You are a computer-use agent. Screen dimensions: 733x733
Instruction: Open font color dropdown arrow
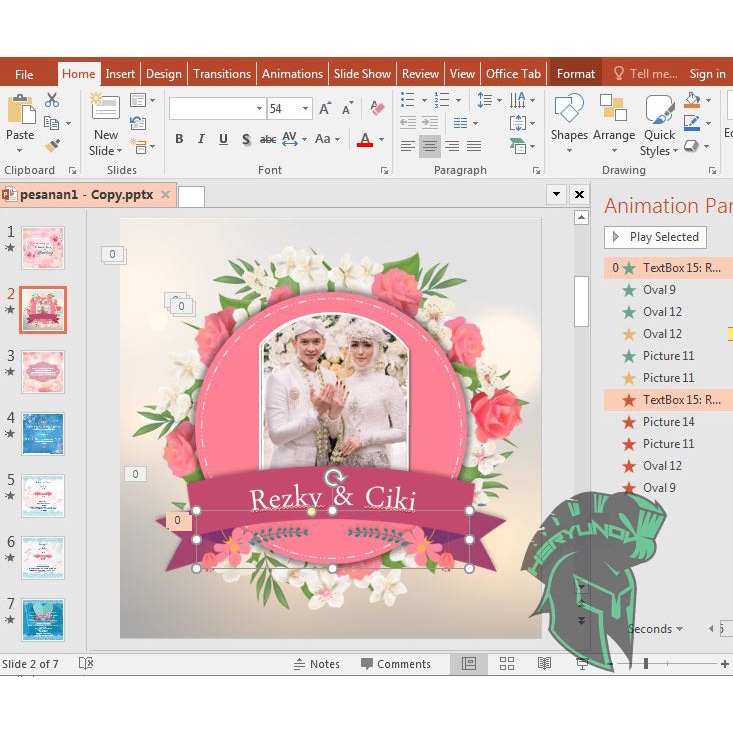pyautogui.click(x=381, y=139)
